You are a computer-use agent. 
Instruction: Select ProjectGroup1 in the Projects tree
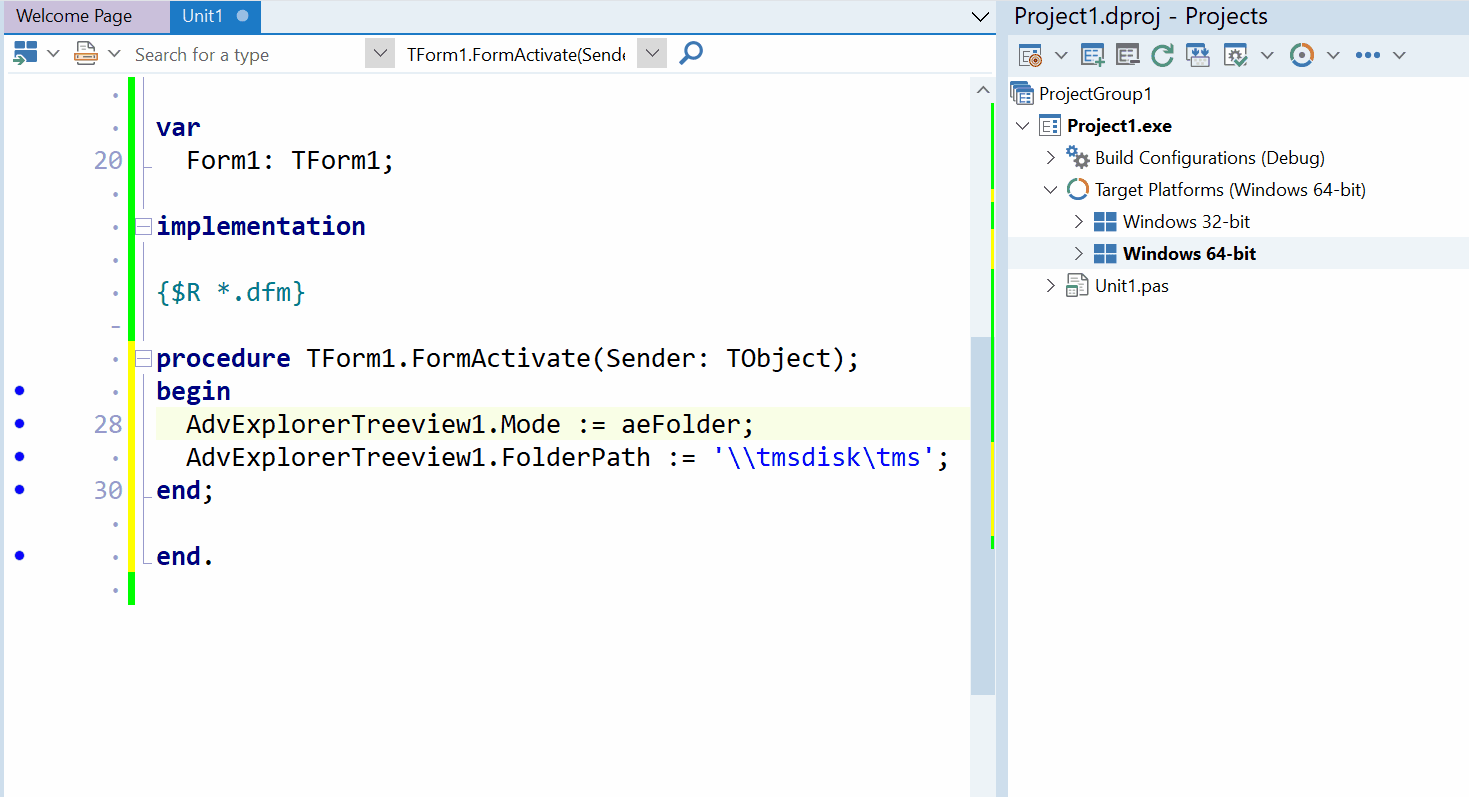[1095, 93]
